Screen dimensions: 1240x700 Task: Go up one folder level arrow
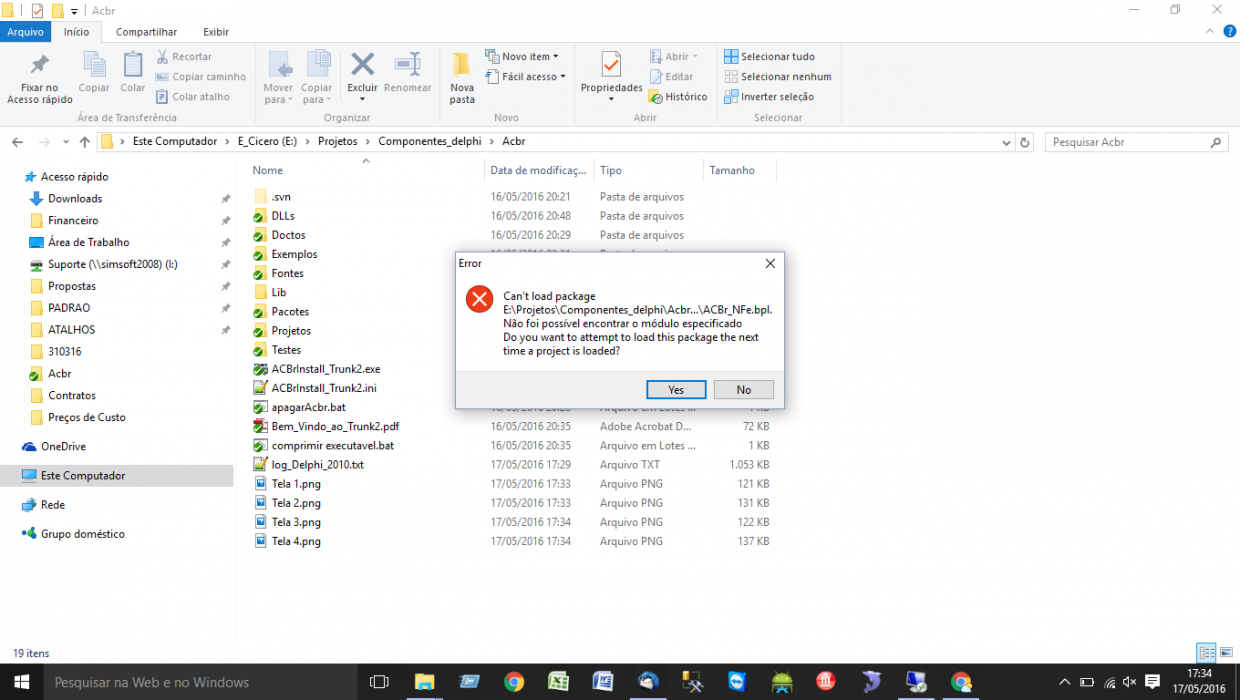(x=84, y=142)
